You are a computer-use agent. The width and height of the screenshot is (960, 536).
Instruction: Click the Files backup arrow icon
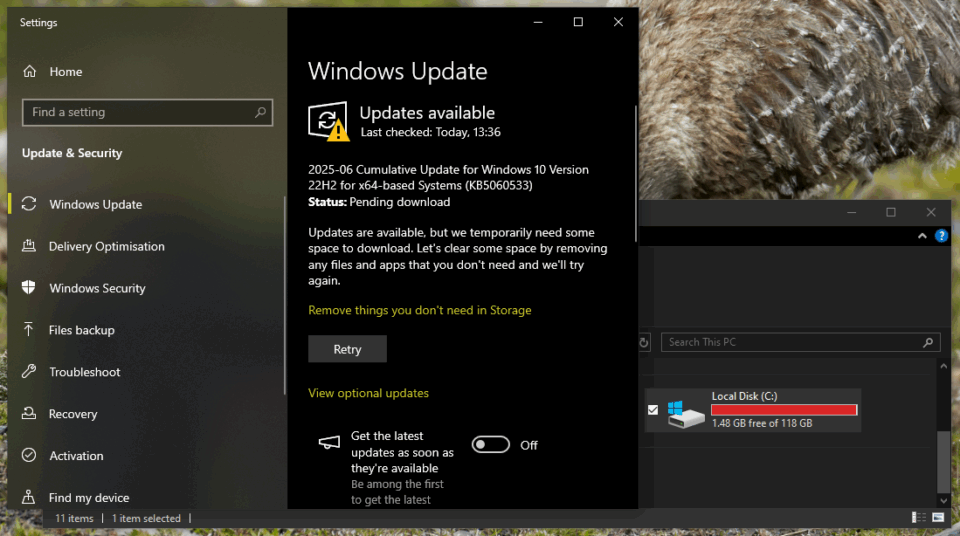pyautogui.click(x=29, y=330)
